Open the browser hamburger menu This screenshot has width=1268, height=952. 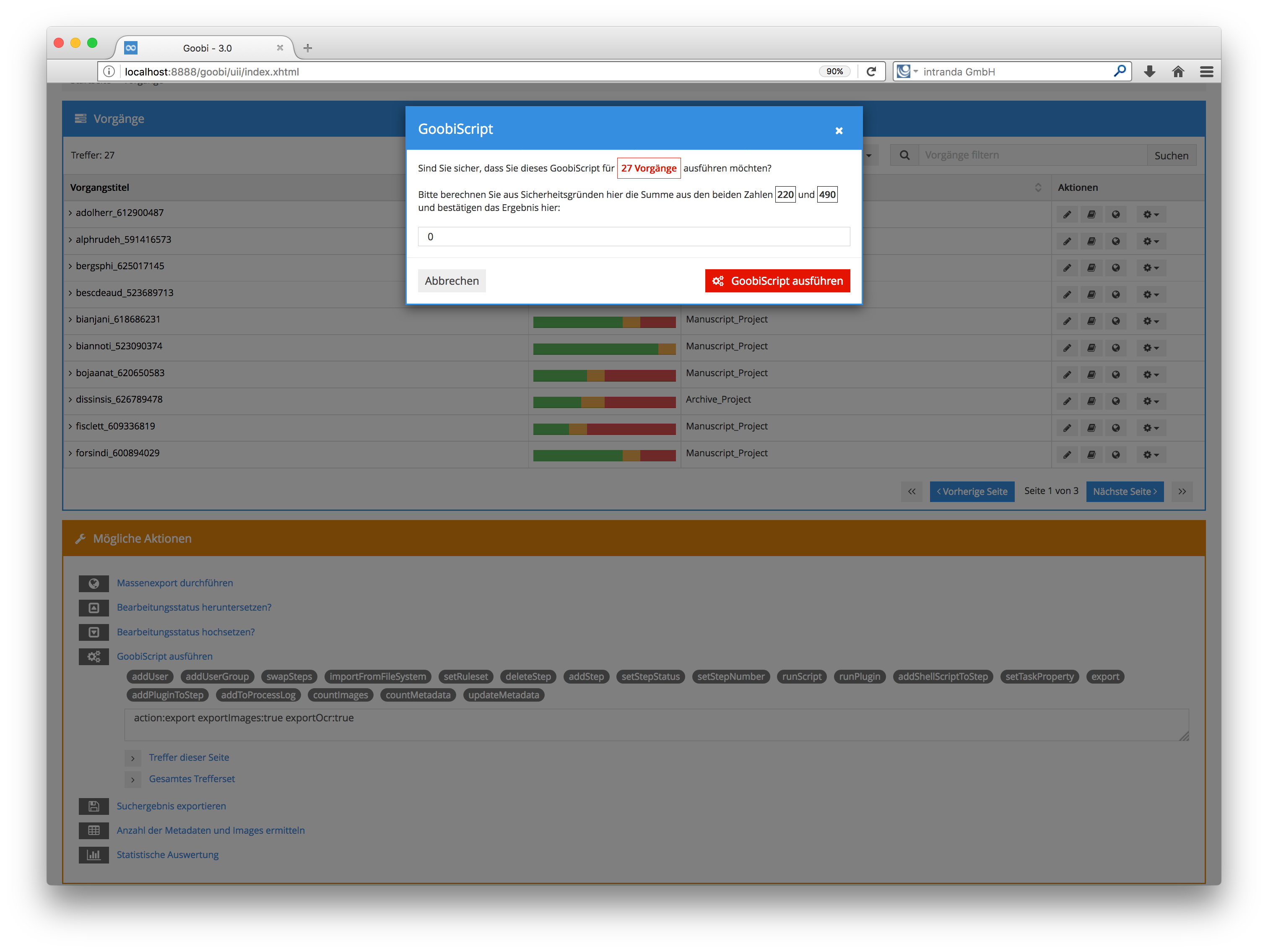(x=1207, y=72)
